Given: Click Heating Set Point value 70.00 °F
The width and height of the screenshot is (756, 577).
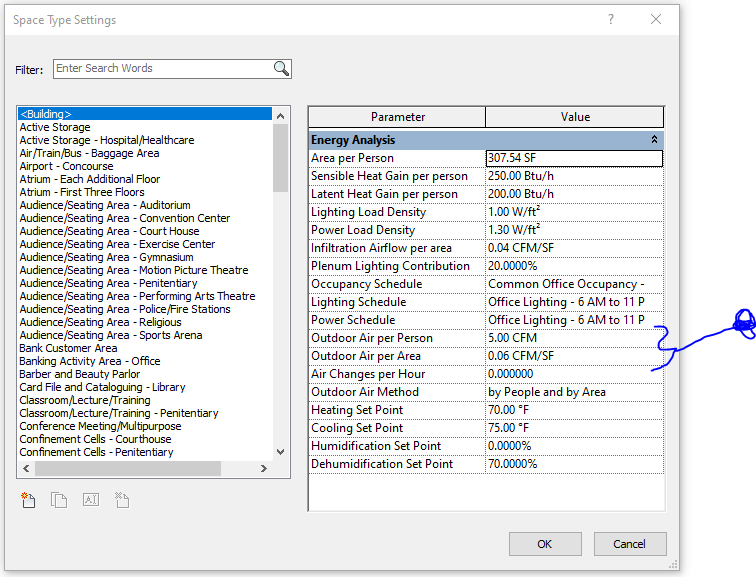Looking at the screenshot, I should point(574,410).
